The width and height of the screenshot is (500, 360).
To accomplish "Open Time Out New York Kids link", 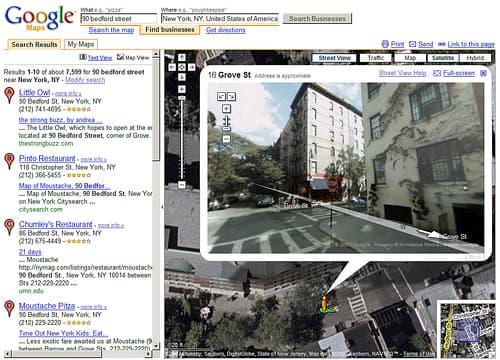I will pyautogui.click(x=63, y=333).
